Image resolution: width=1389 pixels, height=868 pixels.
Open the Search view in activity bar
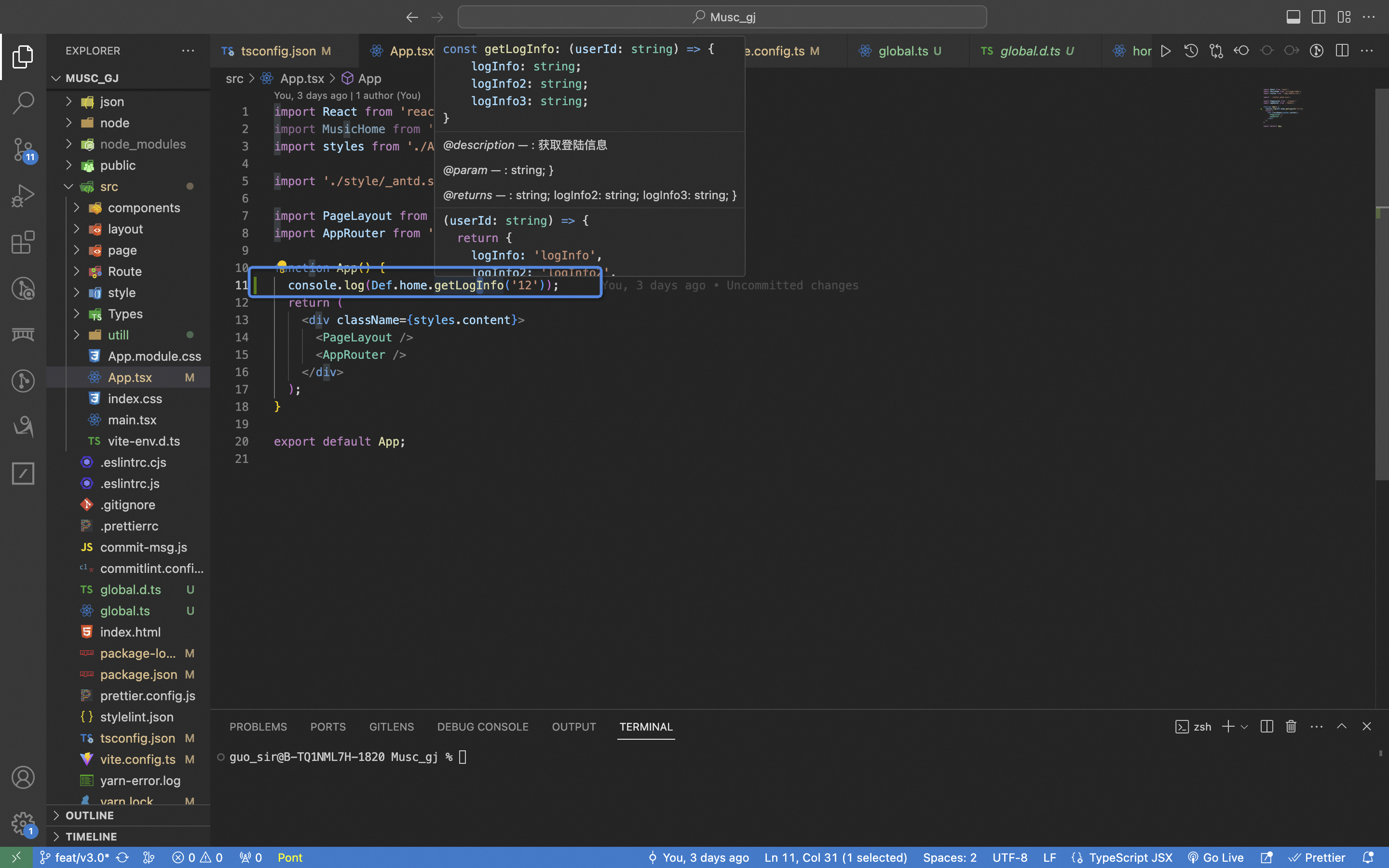pos(23,103)
